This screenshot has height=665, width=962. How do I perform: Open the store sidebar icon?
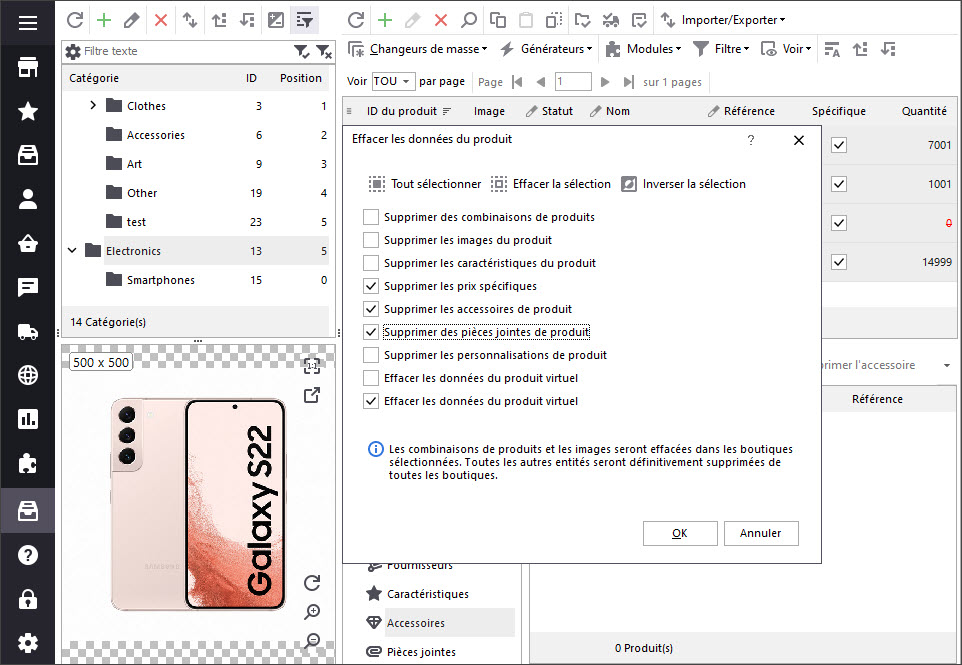28,67
